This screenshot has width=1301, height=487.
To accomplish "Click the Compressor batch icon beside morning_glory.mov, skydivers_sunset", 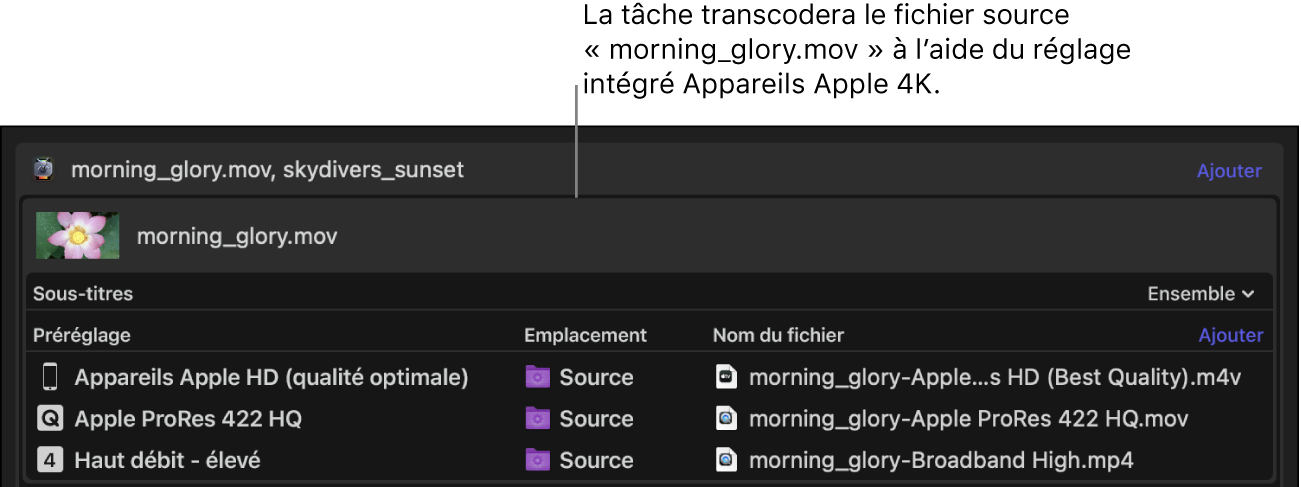I will pyautogui.click(x=43, y=170).
